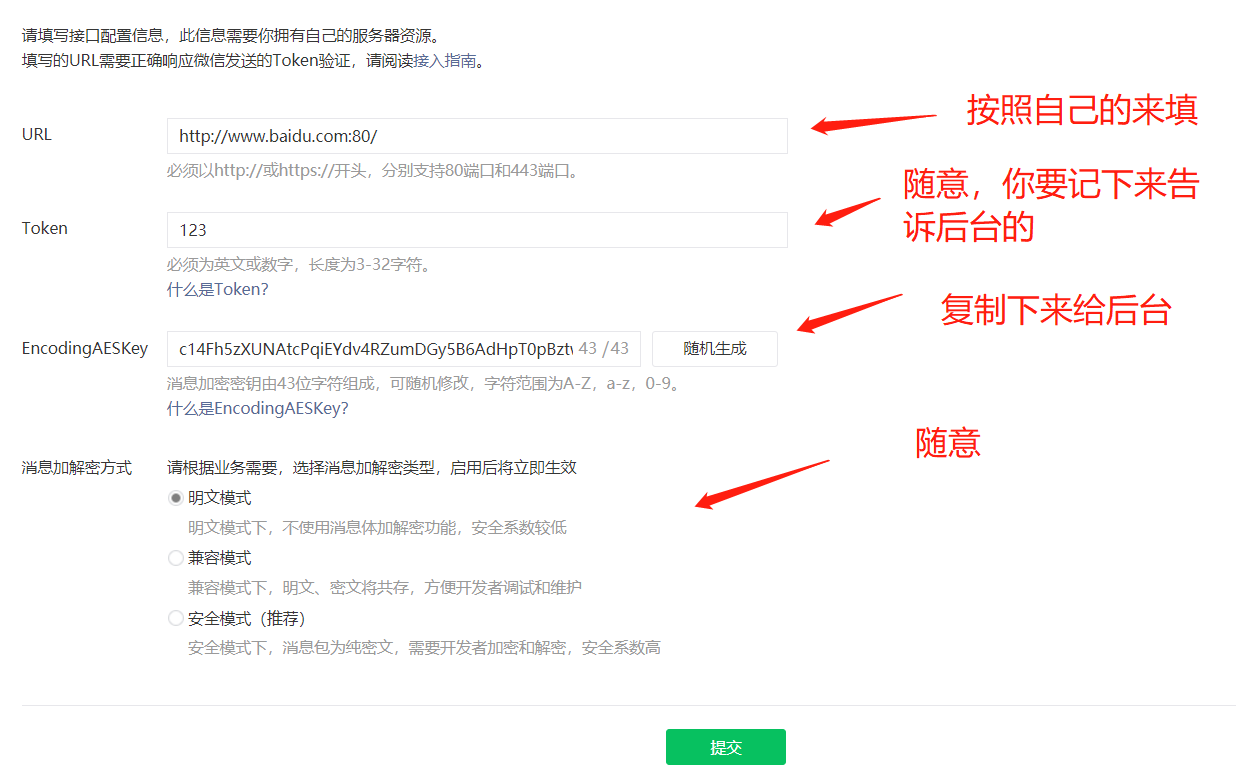This screenshot has height=782, width=1236.
Task: Click the 43/43 character counter
Action: (x=606, y=348)
